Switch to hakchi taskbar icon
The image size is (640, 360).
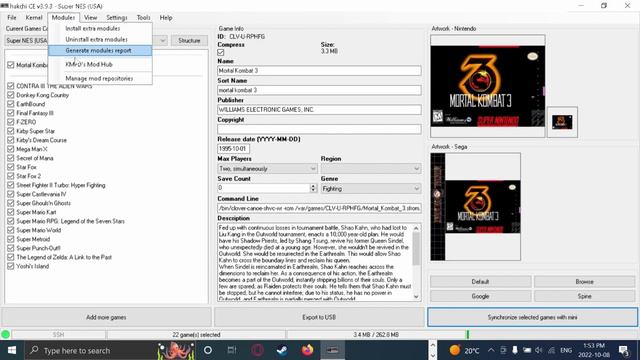[333, 350]
